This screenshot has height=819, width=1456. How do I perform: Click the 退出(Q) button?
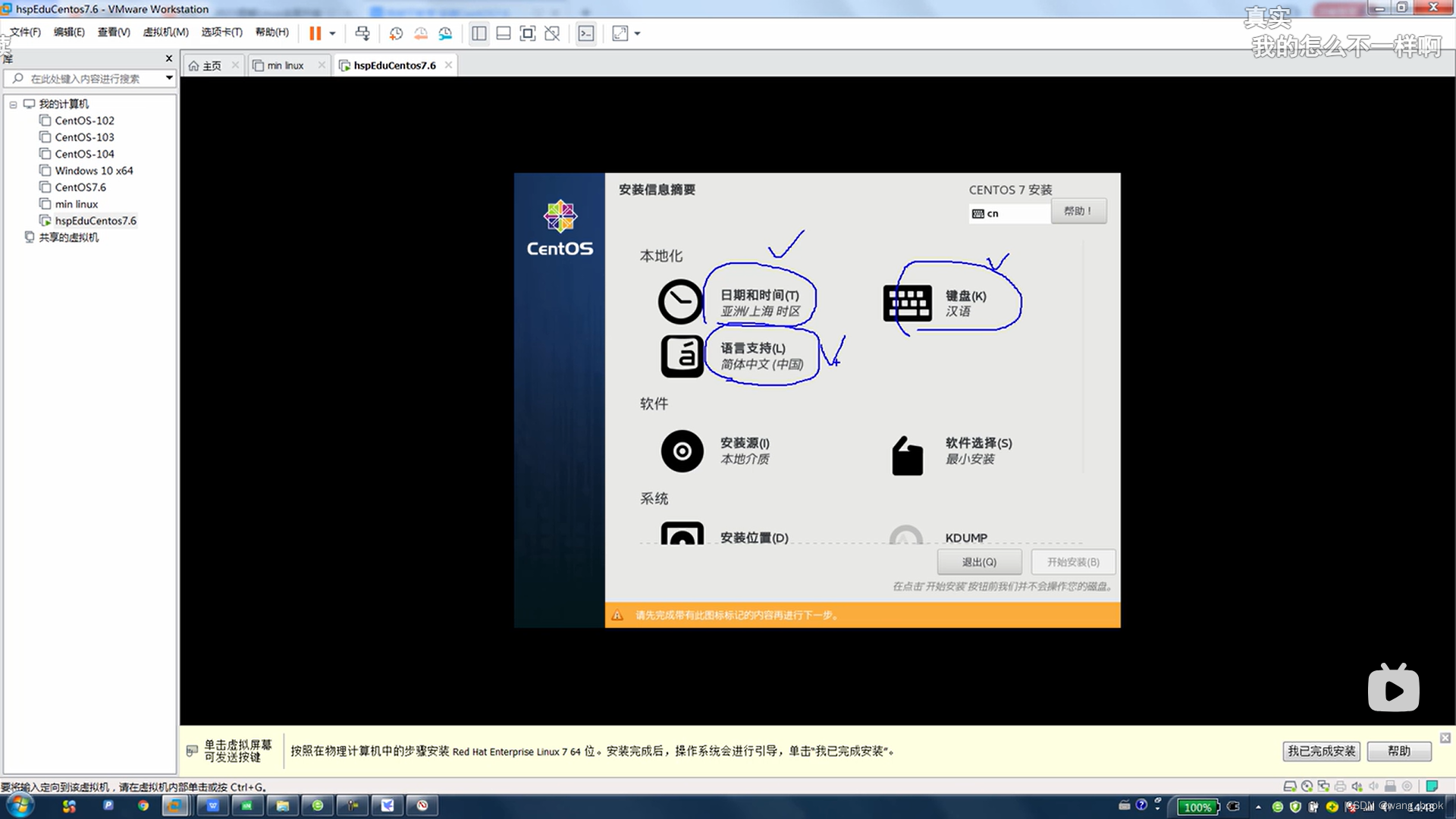pyautogui.click(x=979, y=562)
